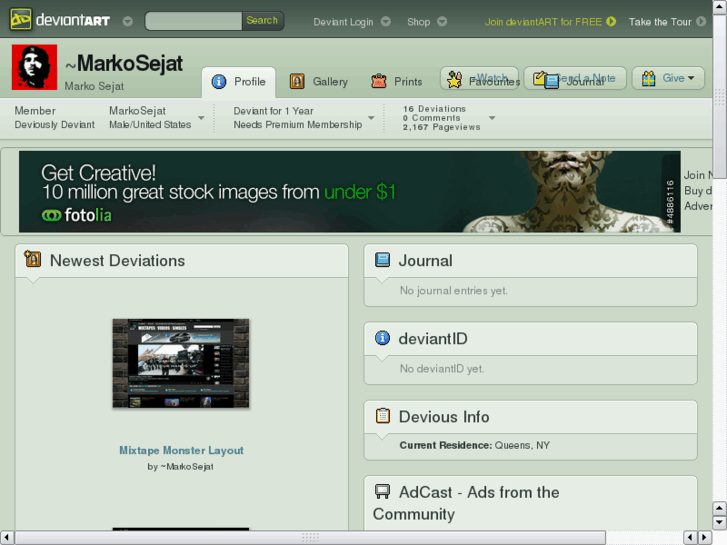Open the Prints tab
The image size is (727, 545).
pos(397,82)
